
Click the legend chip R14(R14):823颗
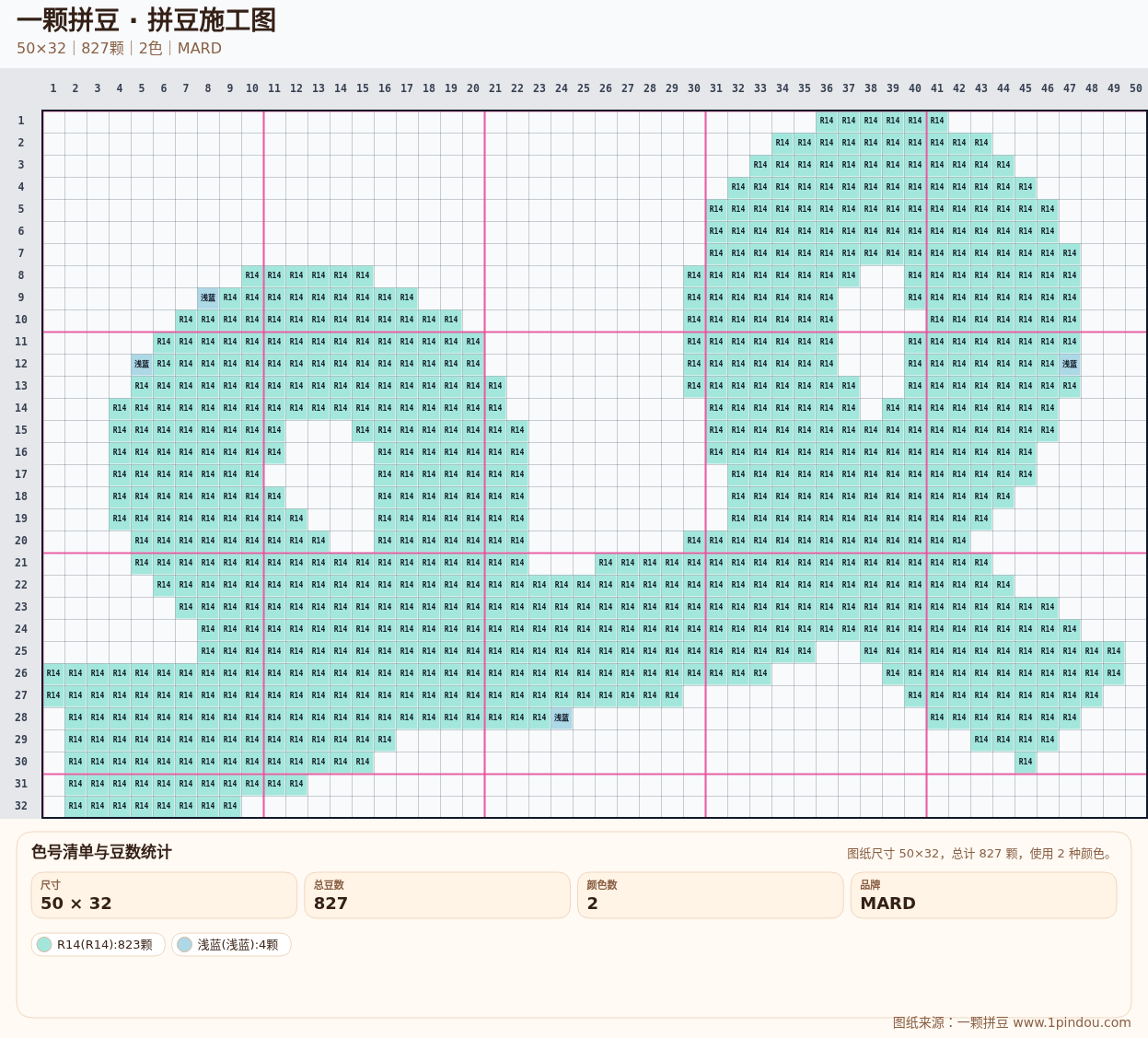(99, 944)
